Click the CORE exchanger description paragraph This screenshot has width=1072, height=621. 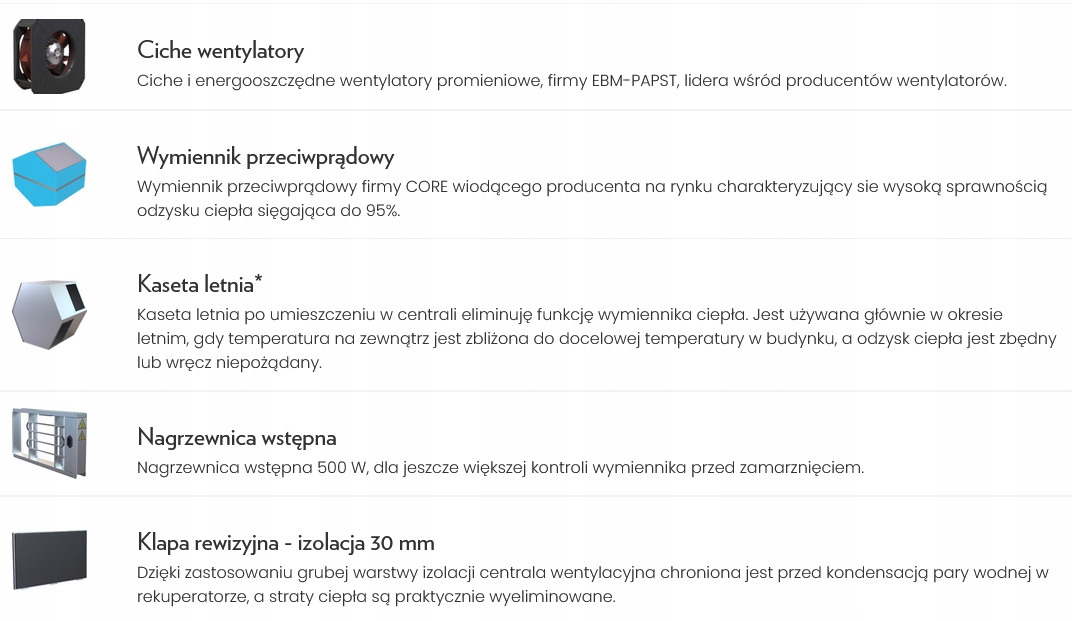point(592,198)
